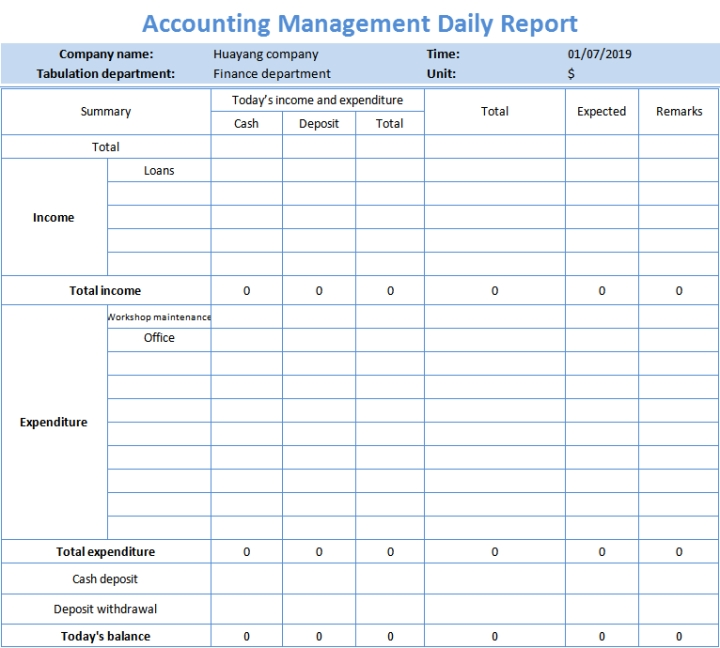Select the Office expenditure label

[159, 338]
